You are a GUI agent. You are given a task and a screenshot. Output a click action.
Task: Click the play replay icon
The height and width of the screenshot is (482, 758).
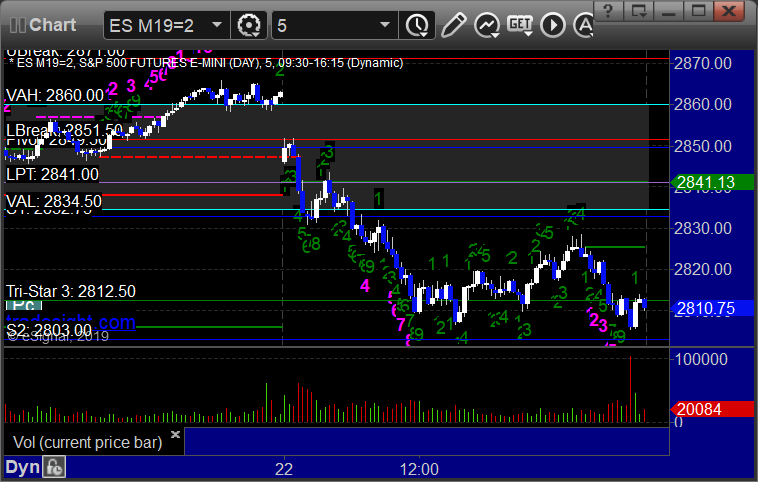pyautogui.click(x=553, y=25)
